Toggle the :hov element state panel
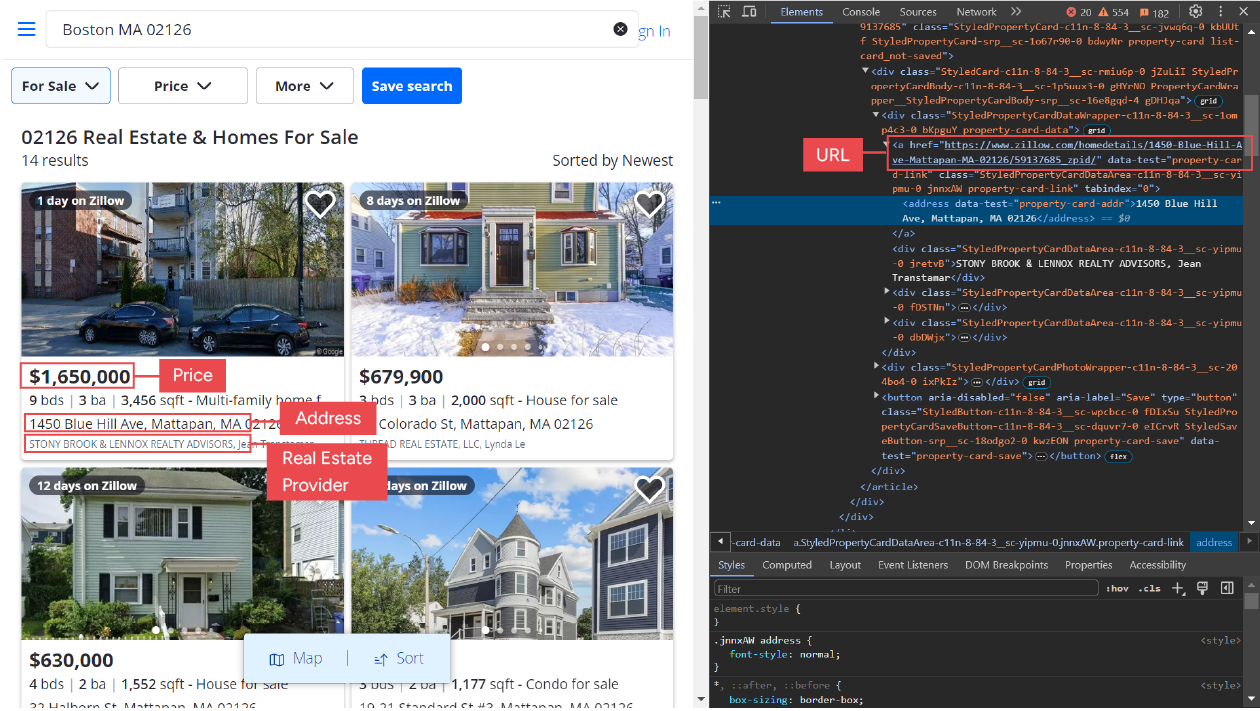This screenshot has height=711, width=1260. coord(1117,588)
